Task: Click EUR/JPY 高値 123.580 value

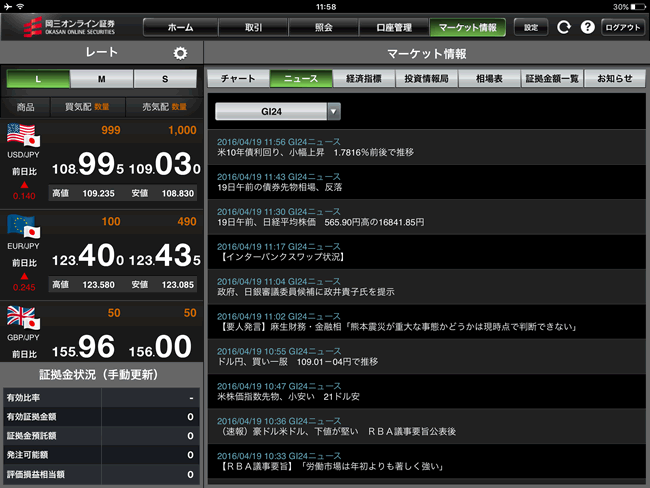Action: tap(98, 285)
